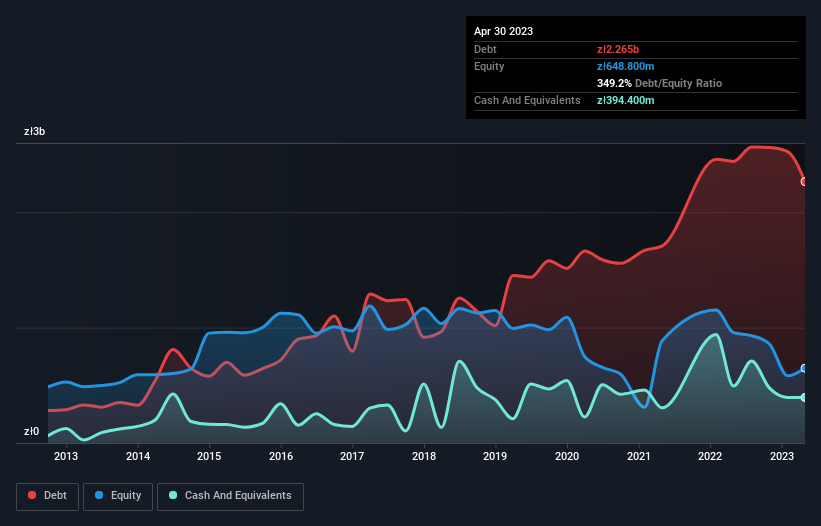Click the red Debt endpoint marker
The width and height of the screenshot is (821, 526).
coord(804,182)
